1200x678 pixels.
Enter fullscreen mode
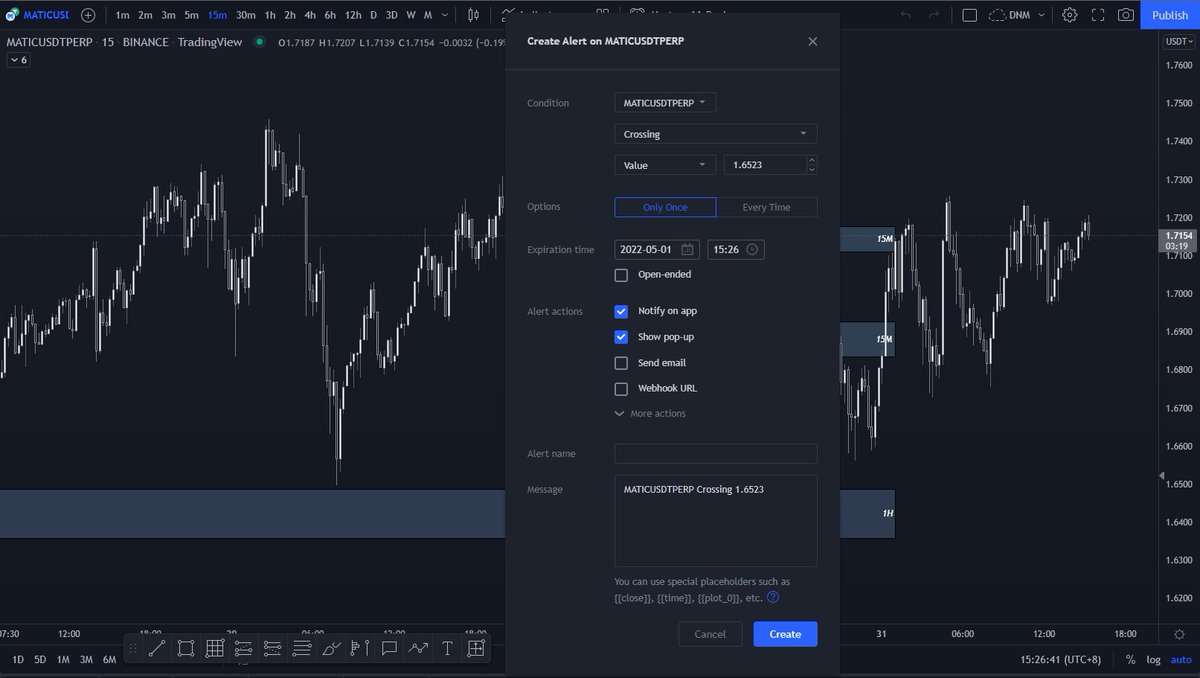click(1098, 15)
